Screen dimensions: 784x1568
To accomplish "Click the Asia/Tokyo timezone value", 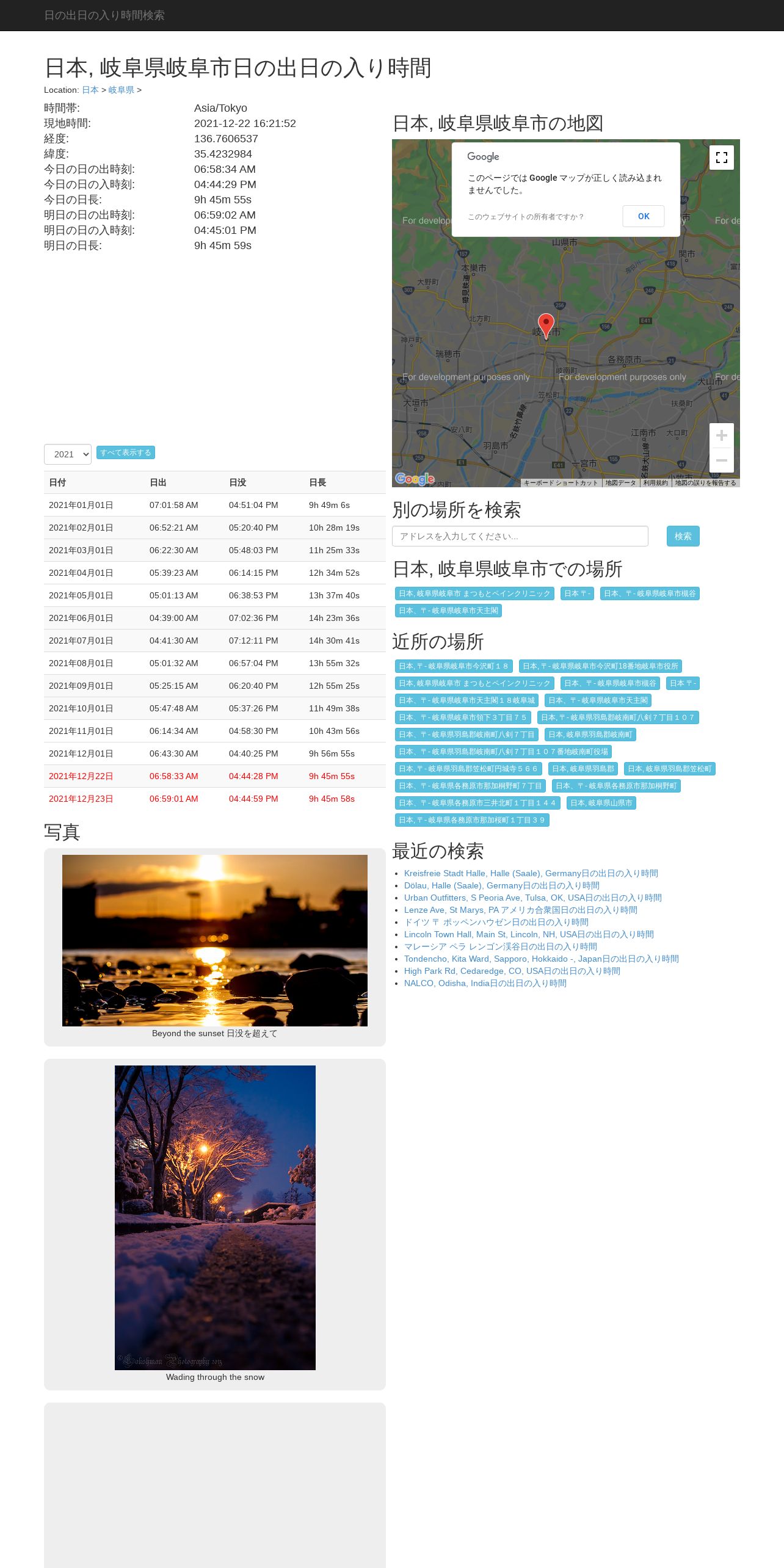I will click(x=220, y=108).
